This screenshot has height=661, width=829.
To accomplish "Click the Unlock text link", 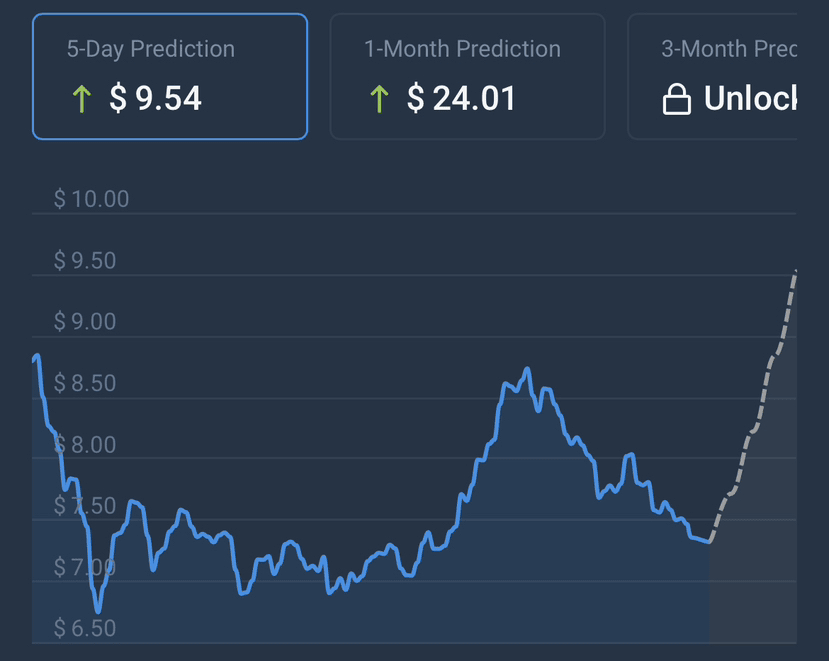I will pyautogui.click(x=750, y=99).
